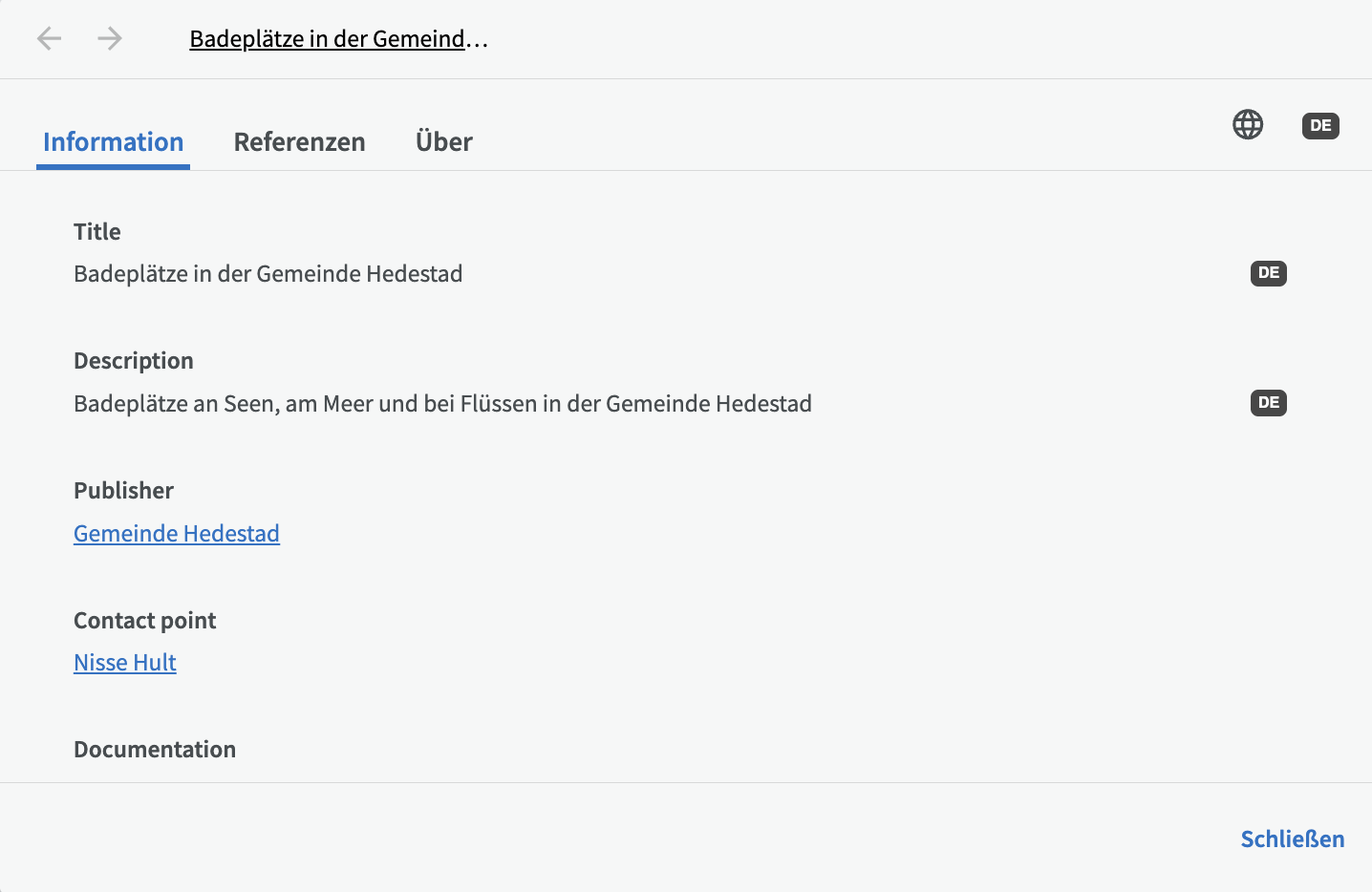Click the DE badge in the Title row

[x=1268, y=273]
